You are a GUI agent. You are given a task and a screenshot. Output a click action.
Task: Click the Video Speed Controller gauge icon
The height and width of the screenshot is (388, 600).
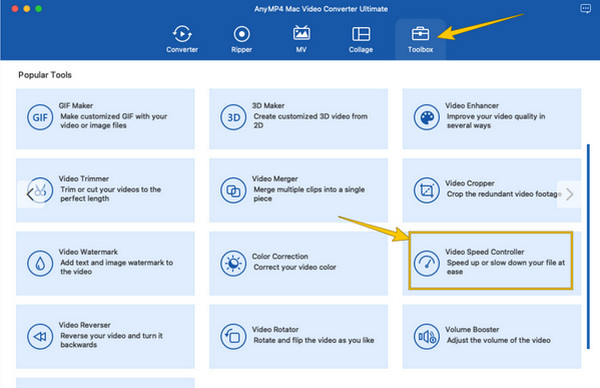pyautogui.click(x=426, y=263)
